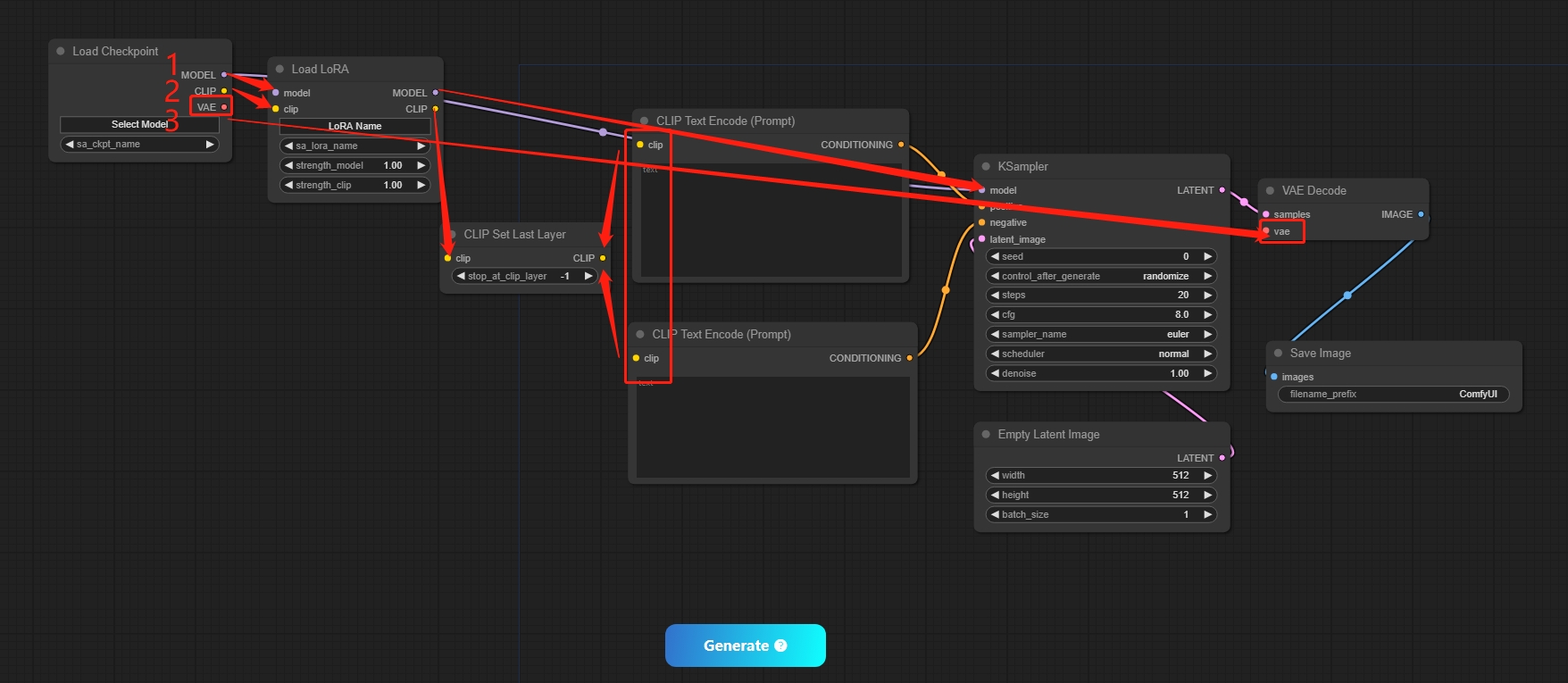The height and width of the screenshot is (683, 1568).
Task: Click the negative input port on KSampler
Action: point(982,222)
